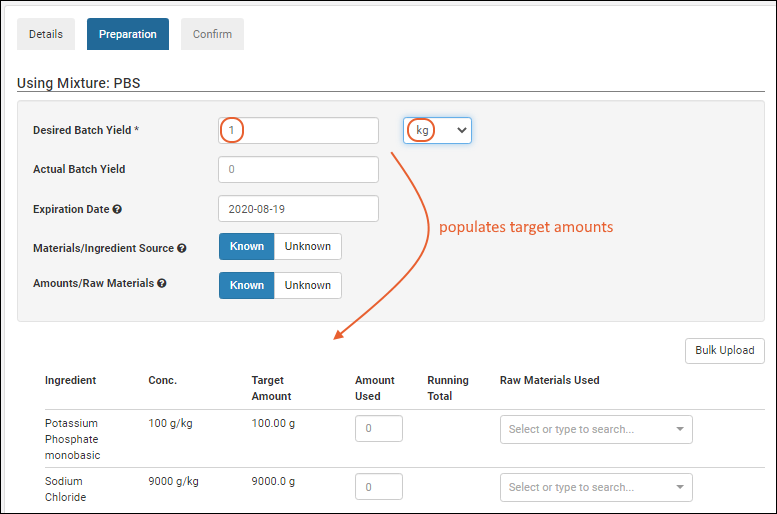Click the Actual Batch Yield field
777x514 pixels.
point(298,170)
